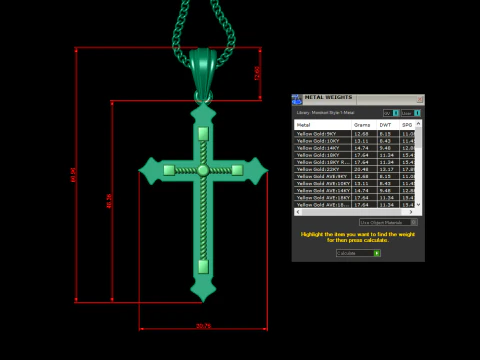Screen dimensions: 480x360
Task: Click the horizontal scroll right arrow
Action: [411, 212]
